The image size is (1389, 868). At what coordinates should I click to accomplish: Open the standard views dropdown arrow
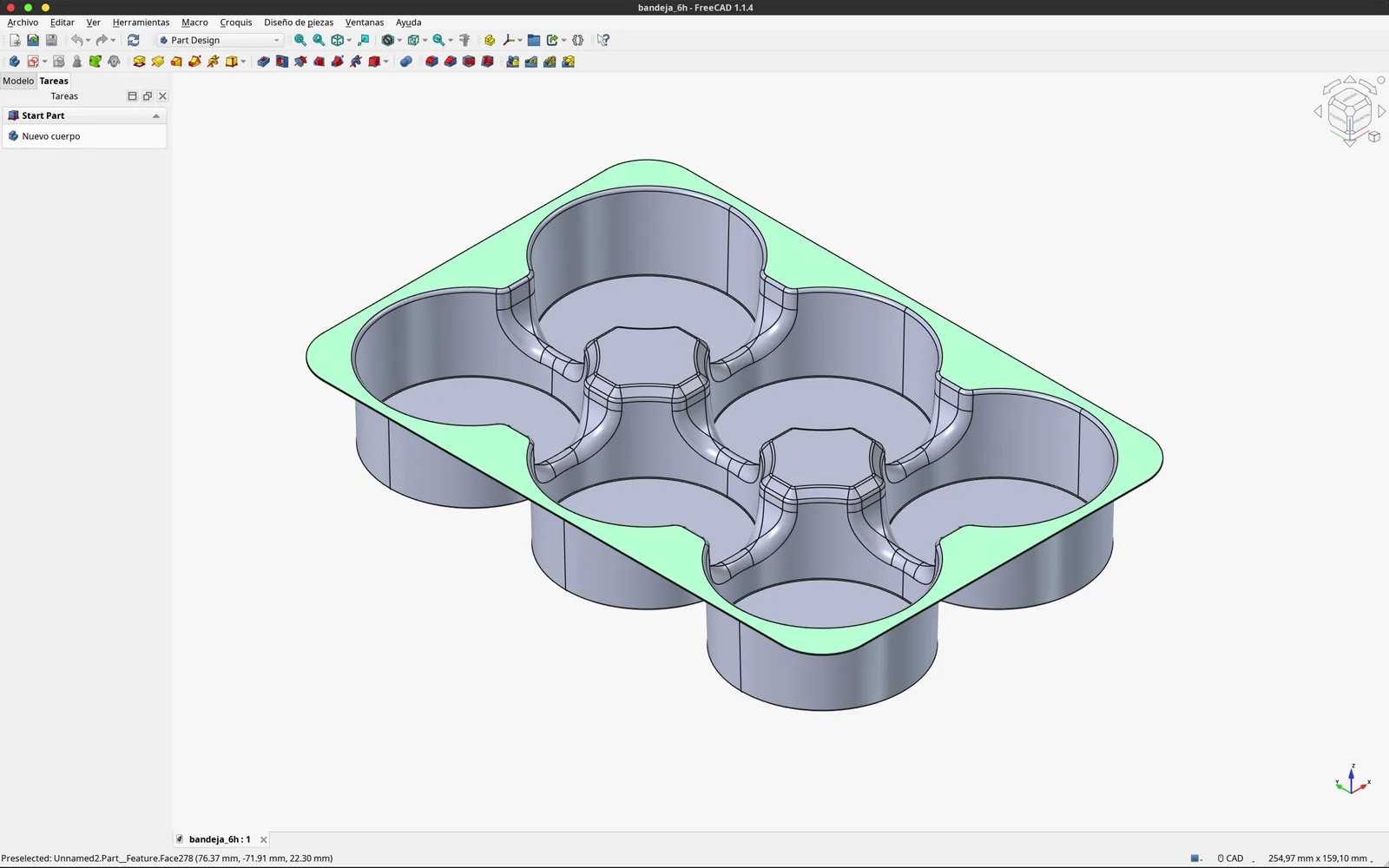coord(349,40)
